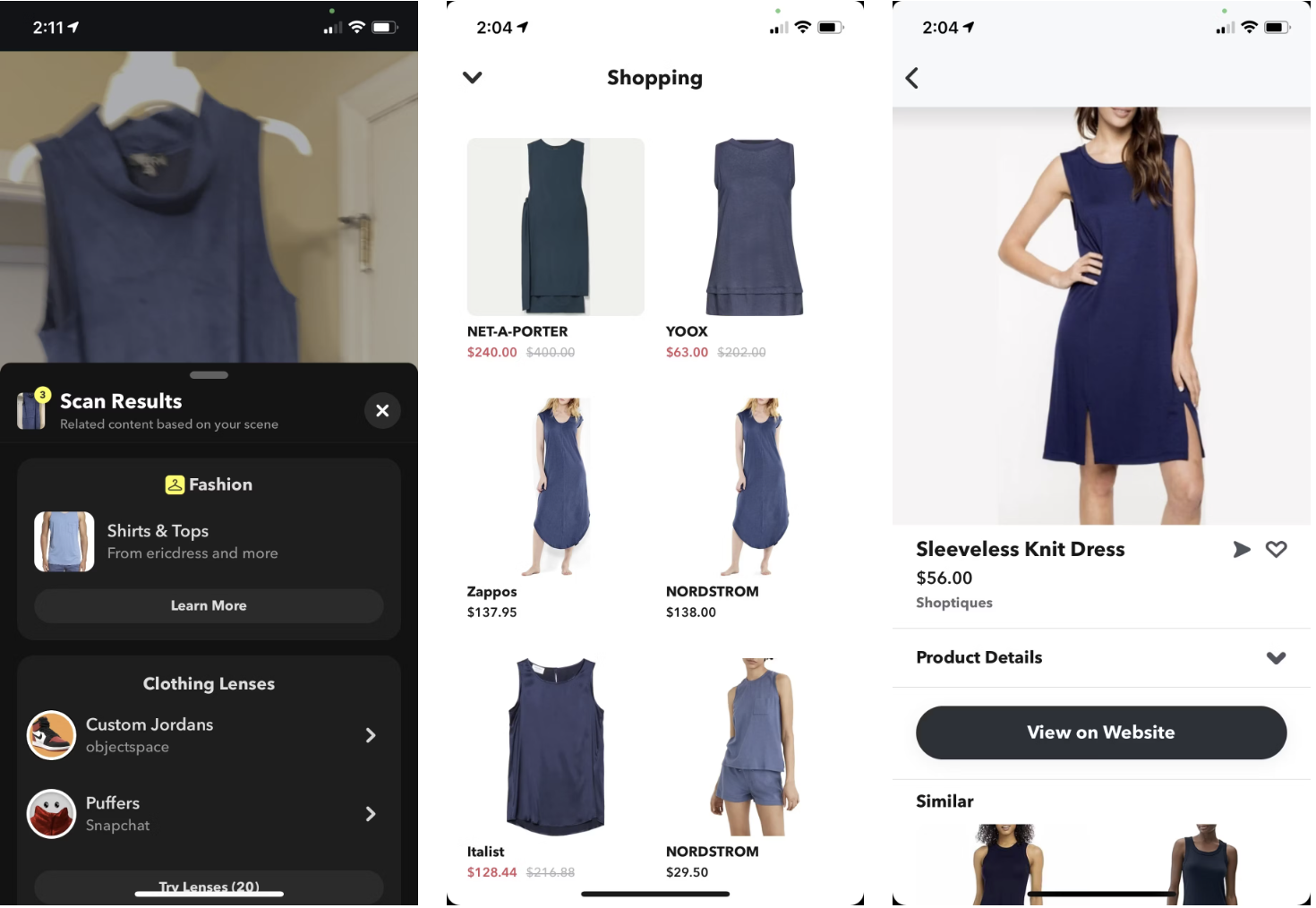Open the second Similar item thumbnail

click(1204, 864)
